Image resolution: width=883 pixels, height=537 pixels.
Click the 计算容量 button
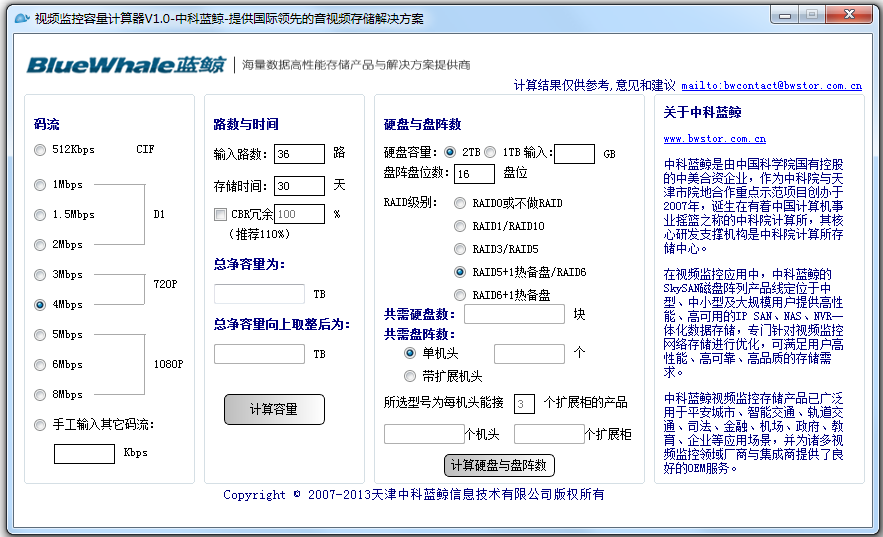tap(274, 409)
